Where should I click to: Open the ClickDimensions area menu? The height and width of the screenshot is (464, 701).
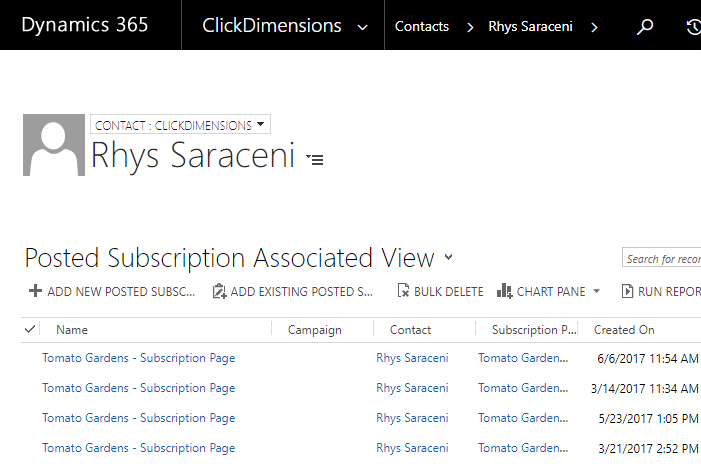272,25
